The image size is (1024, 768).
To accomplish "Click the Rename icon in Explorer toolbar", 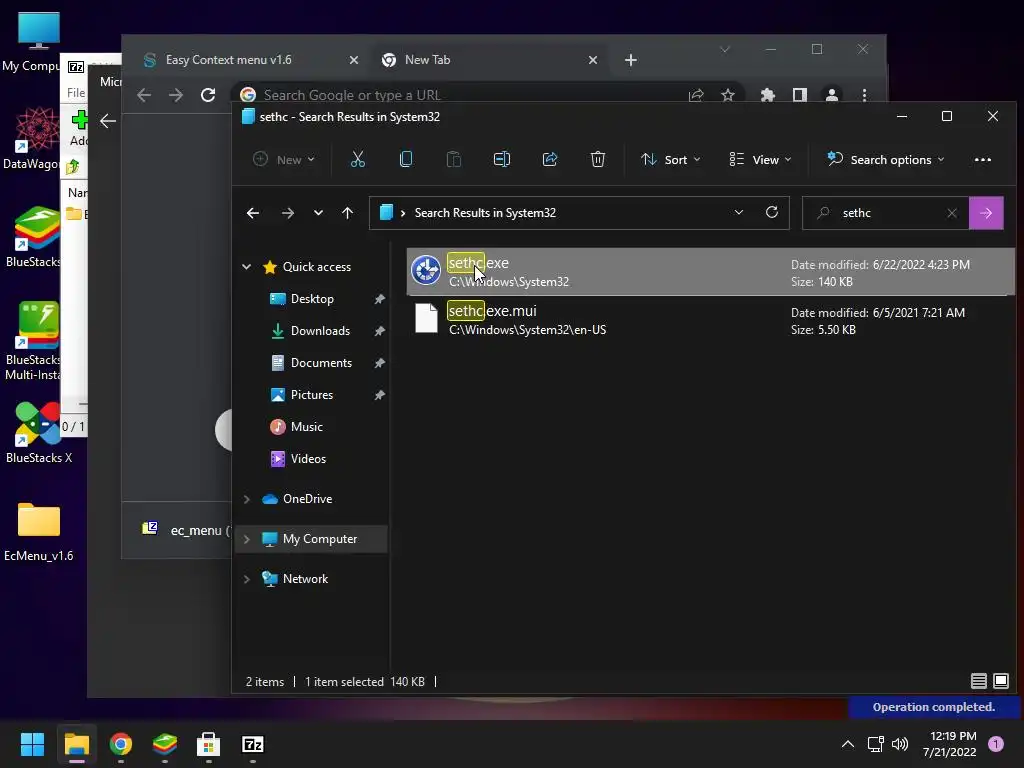I will click(502, 159).
